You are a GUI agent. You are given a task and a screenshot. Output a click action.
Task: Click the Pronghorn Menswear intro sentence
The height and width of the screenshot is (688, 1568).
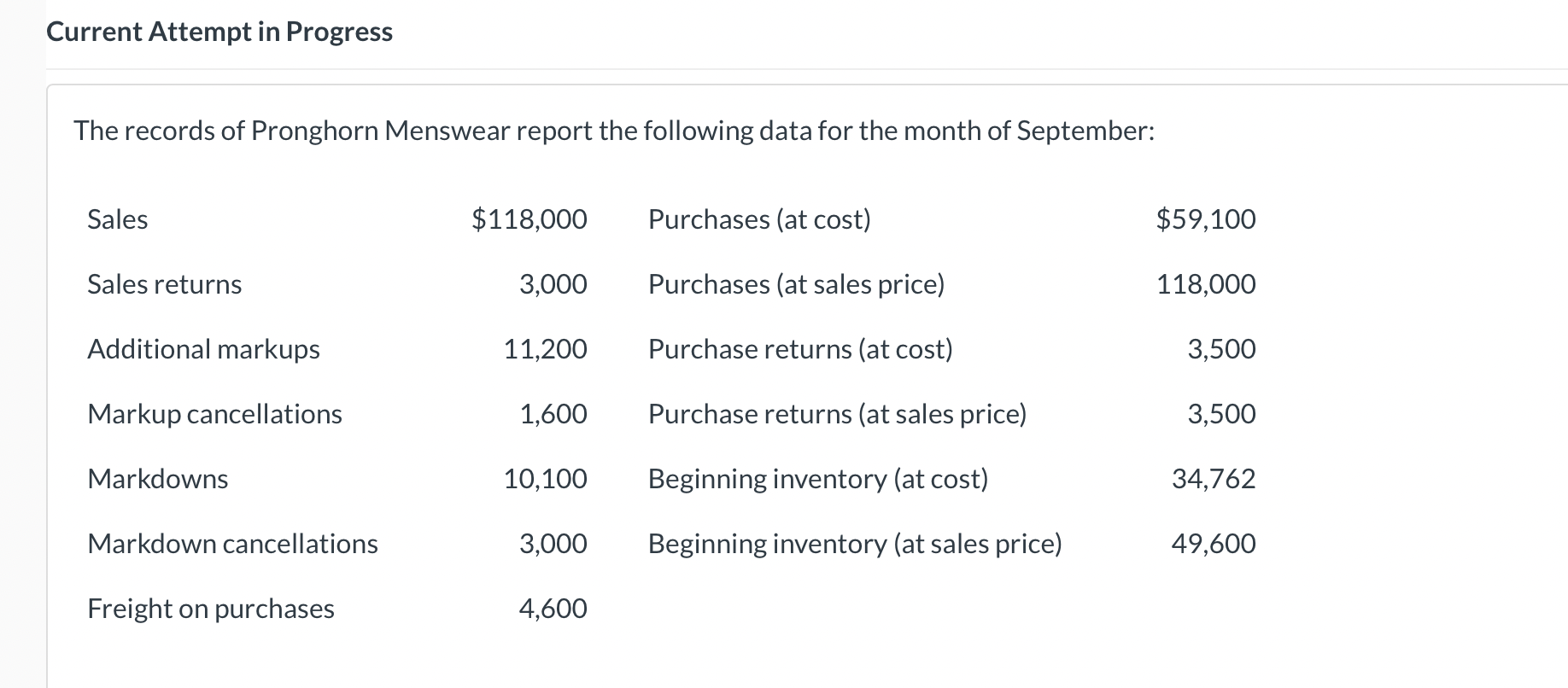[x=613, y=131]
